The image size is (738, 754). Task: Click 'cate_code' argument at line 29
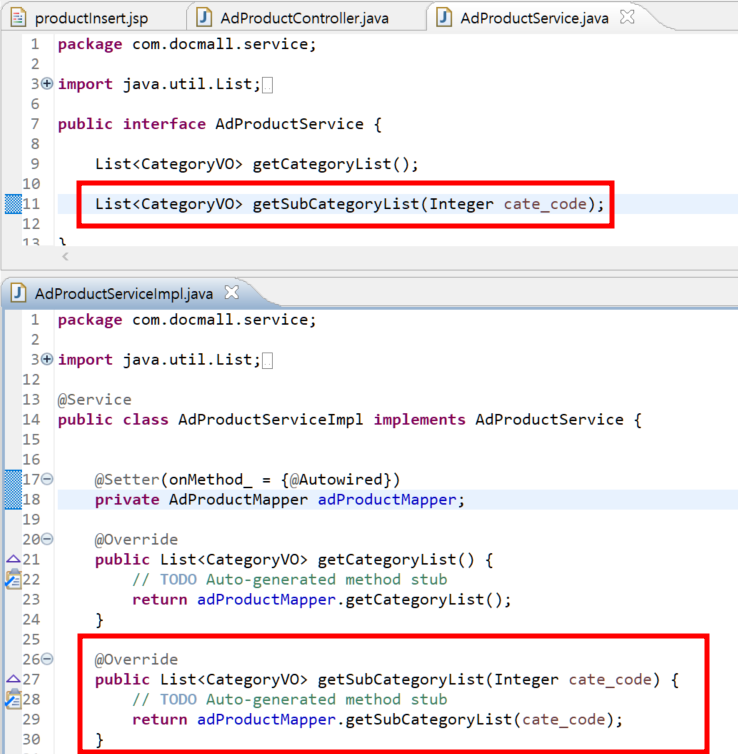564,719
